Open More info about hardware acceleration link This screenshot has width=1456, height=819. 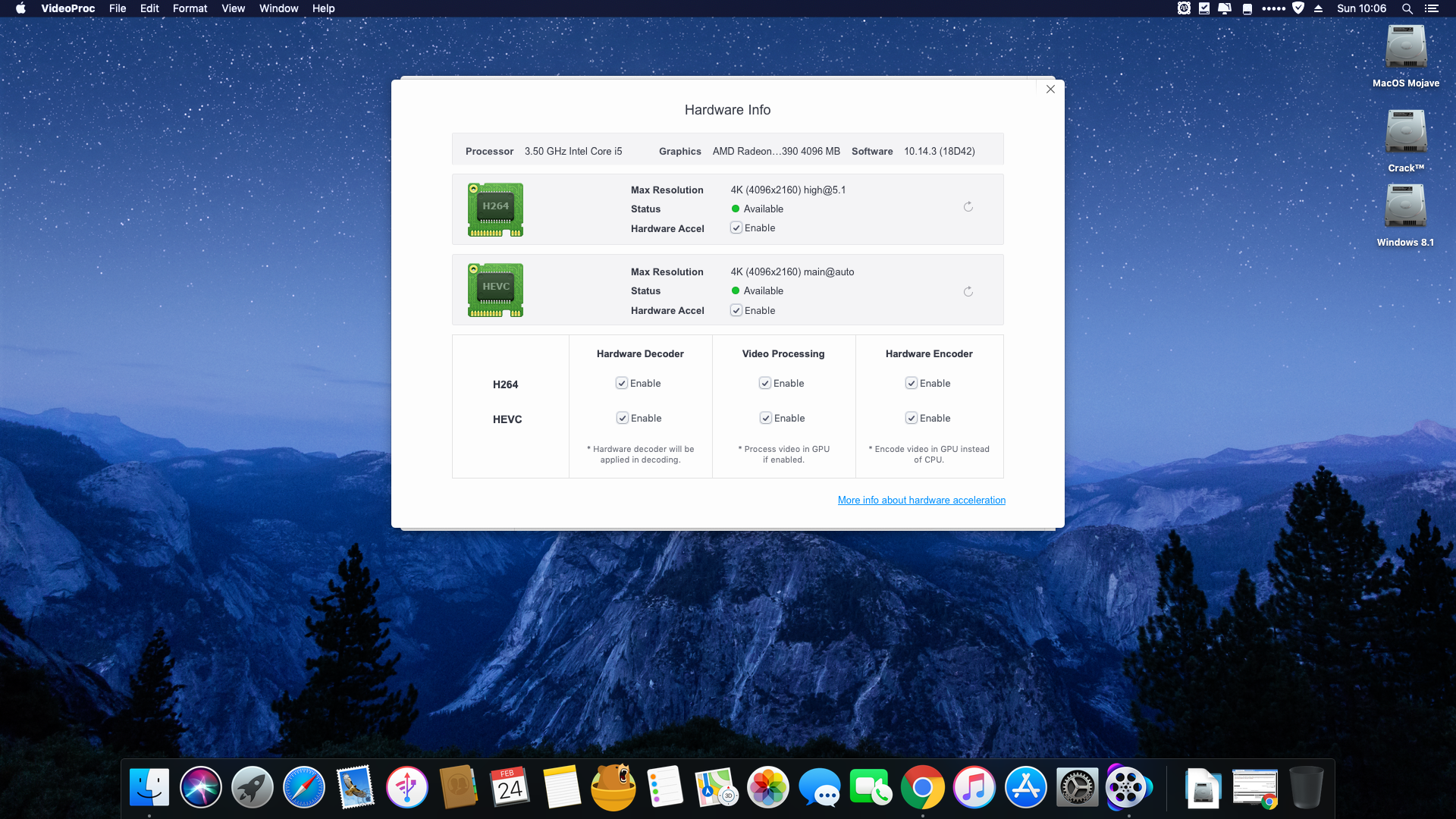click(x=921, y=500)
